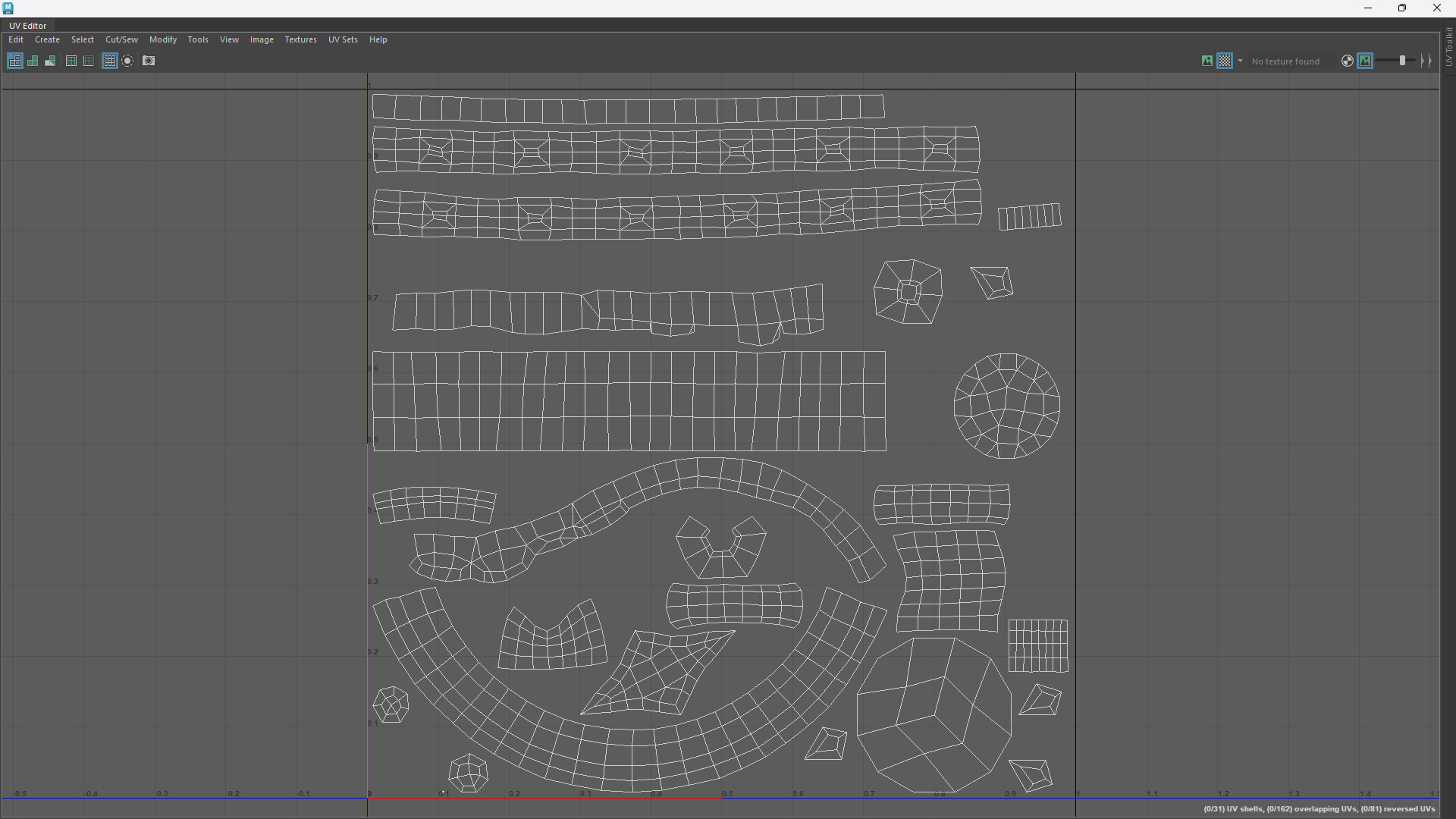The height and width of the screenshot is (819, 1456).
Task: Click the UV distortion shading icon
Action: click(50, 61)
